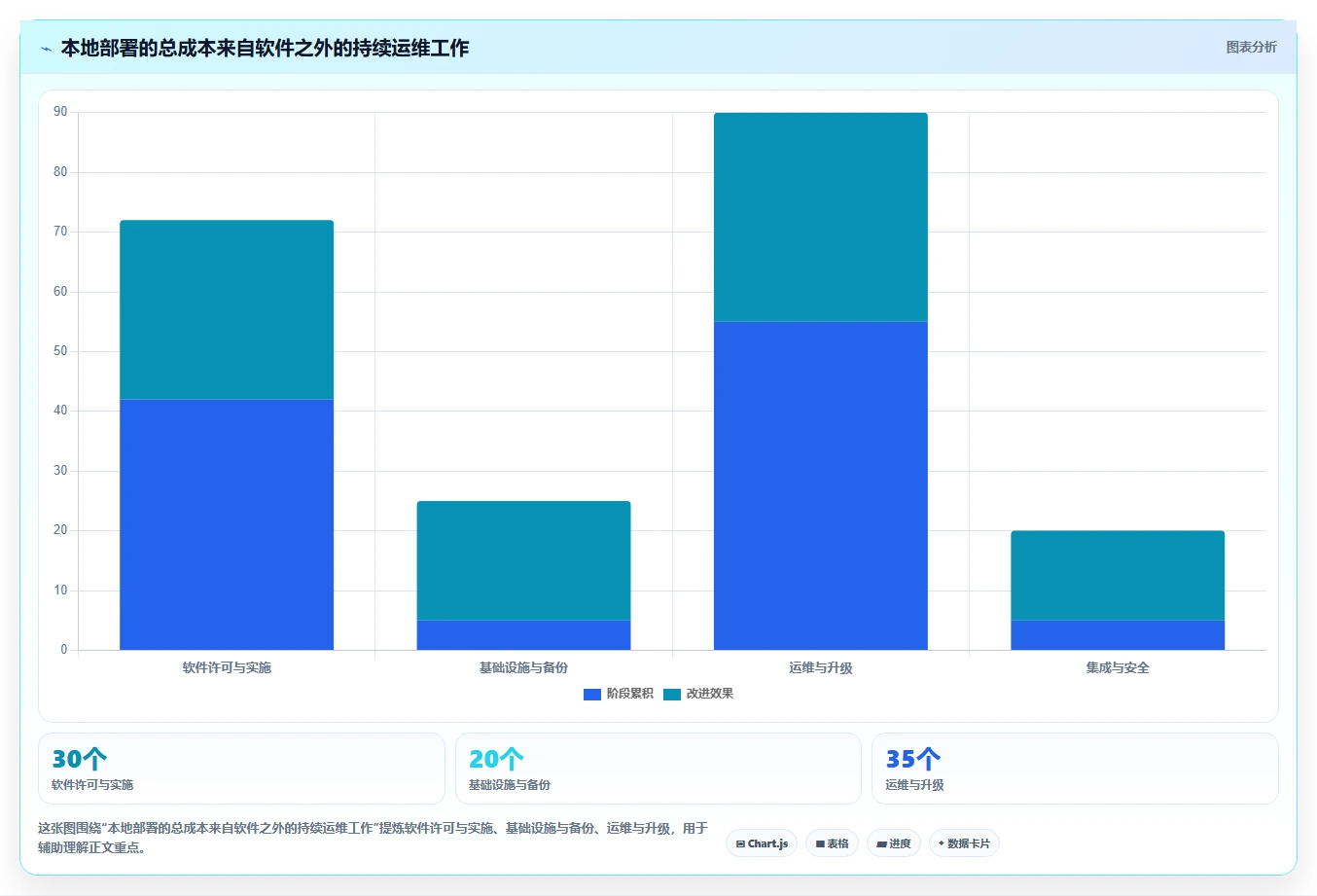
Task: Toggle the 改进效果 legend entry
Action: 698,694
